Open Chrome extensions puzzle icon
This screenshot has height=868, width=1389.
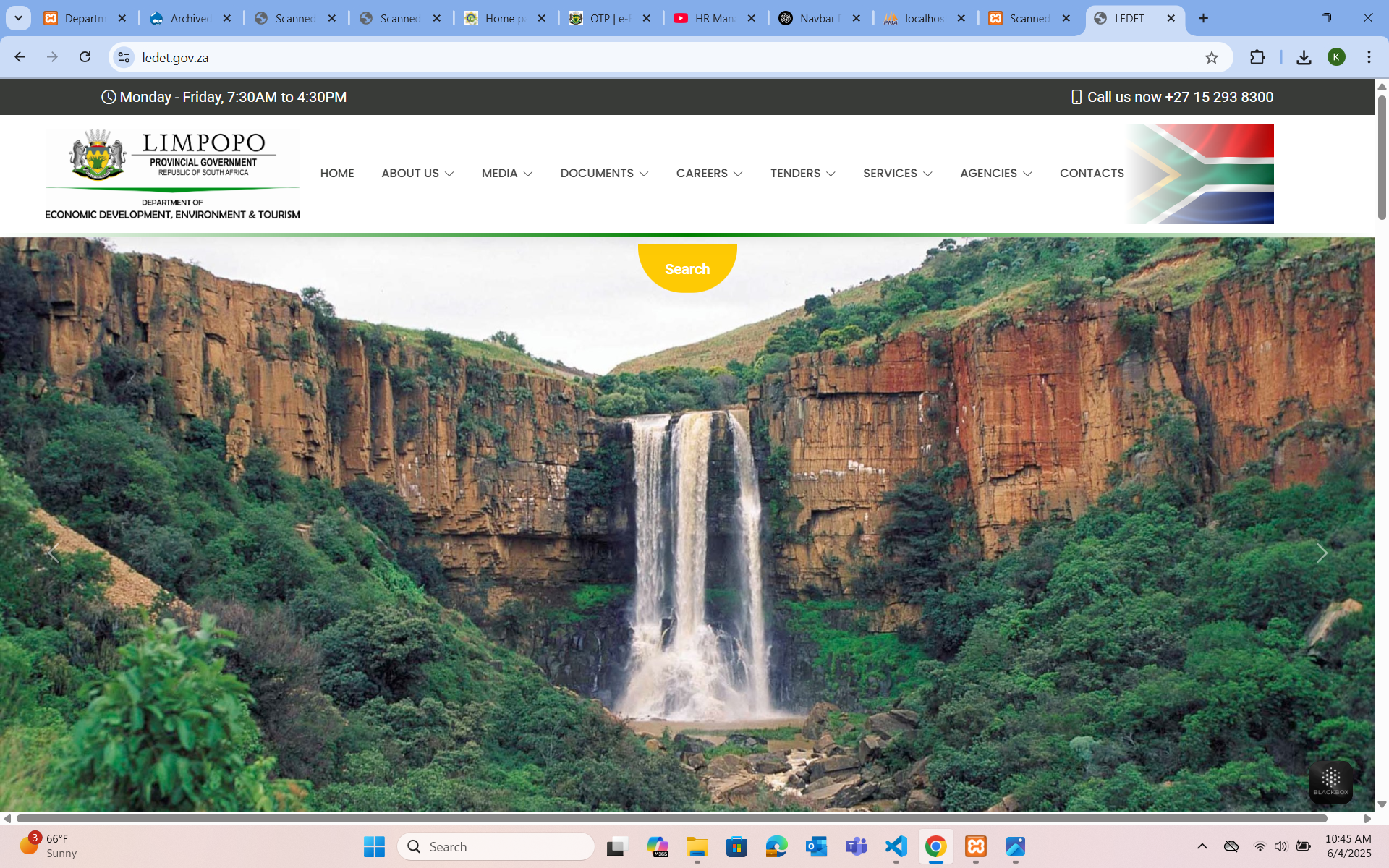[1257, 57]
